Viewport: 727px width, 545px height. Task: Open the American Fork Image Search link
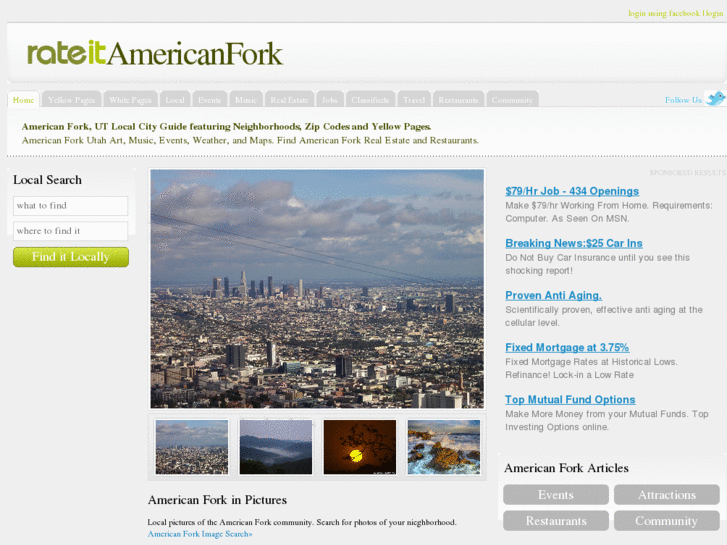(x=200, y=534)
